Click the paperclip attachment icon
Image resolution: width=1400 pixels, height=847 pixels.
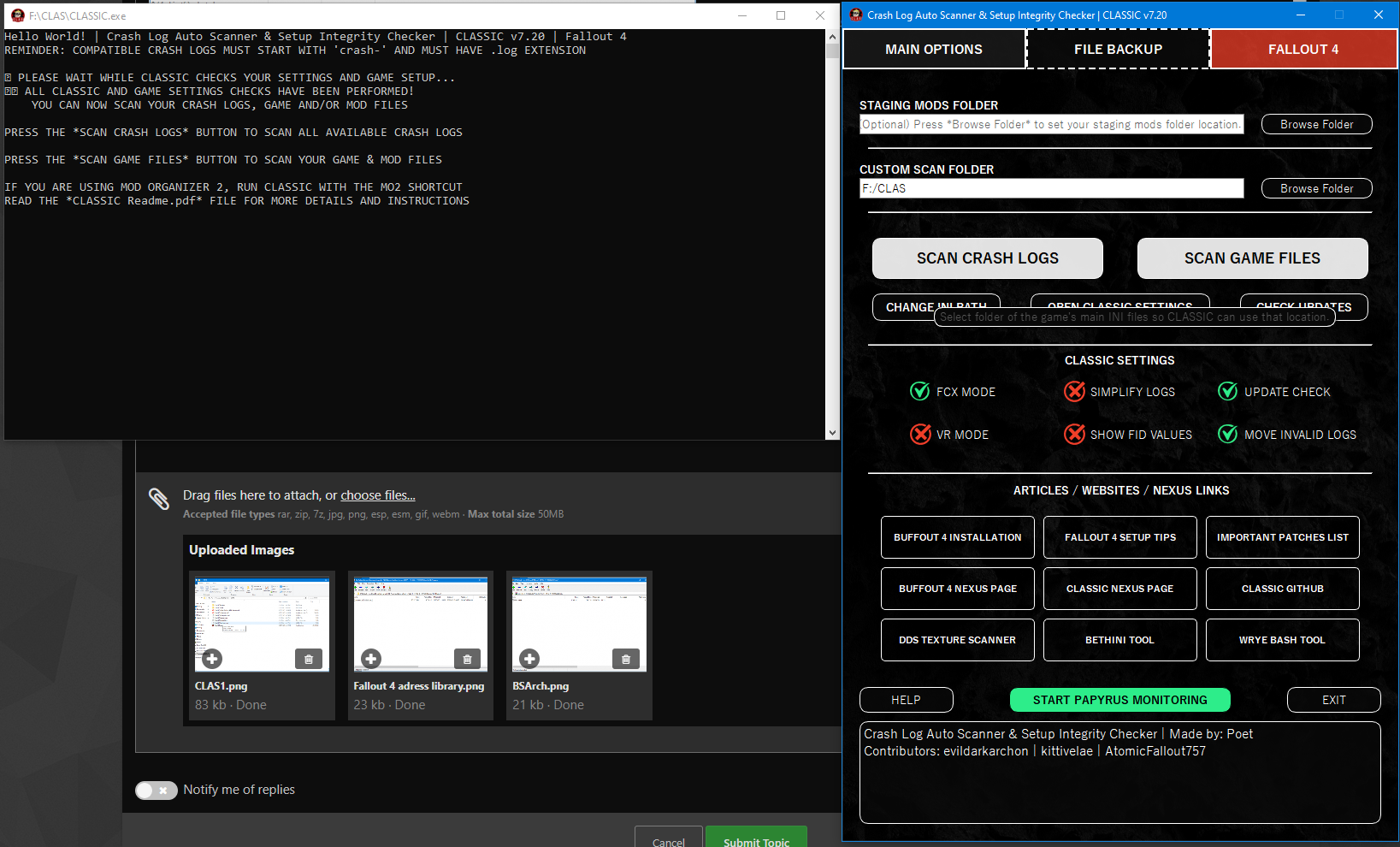coord(159,499)
